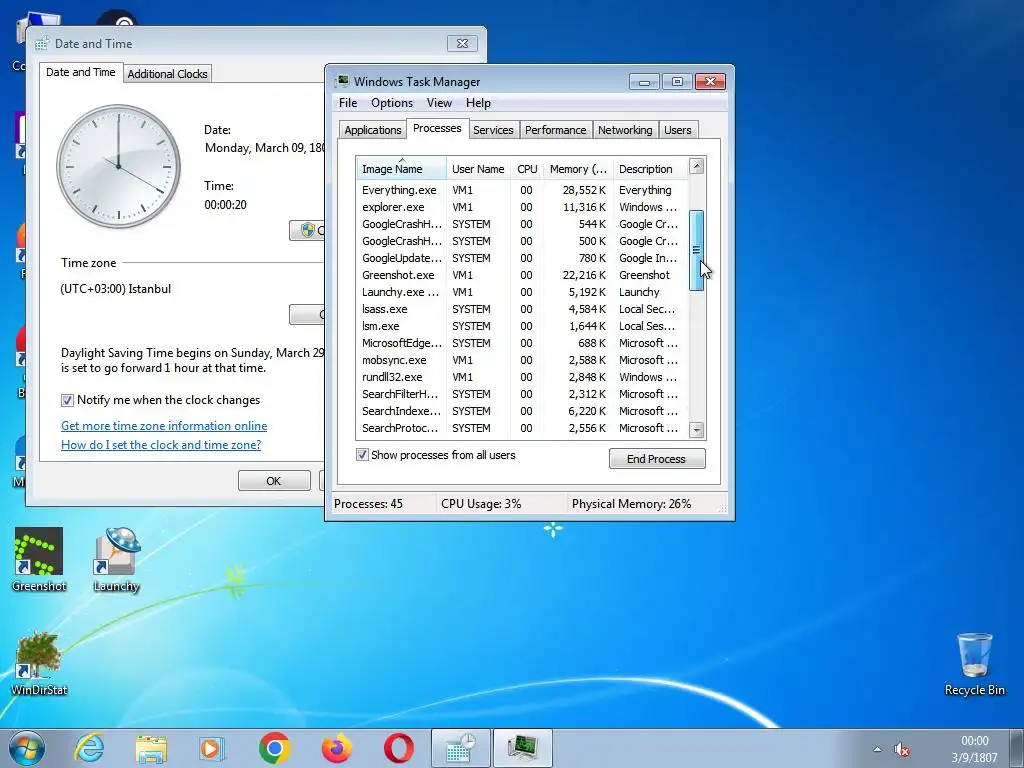Click process list scroll down arrow
The image size is (1024, 768).
coord(697,429)
